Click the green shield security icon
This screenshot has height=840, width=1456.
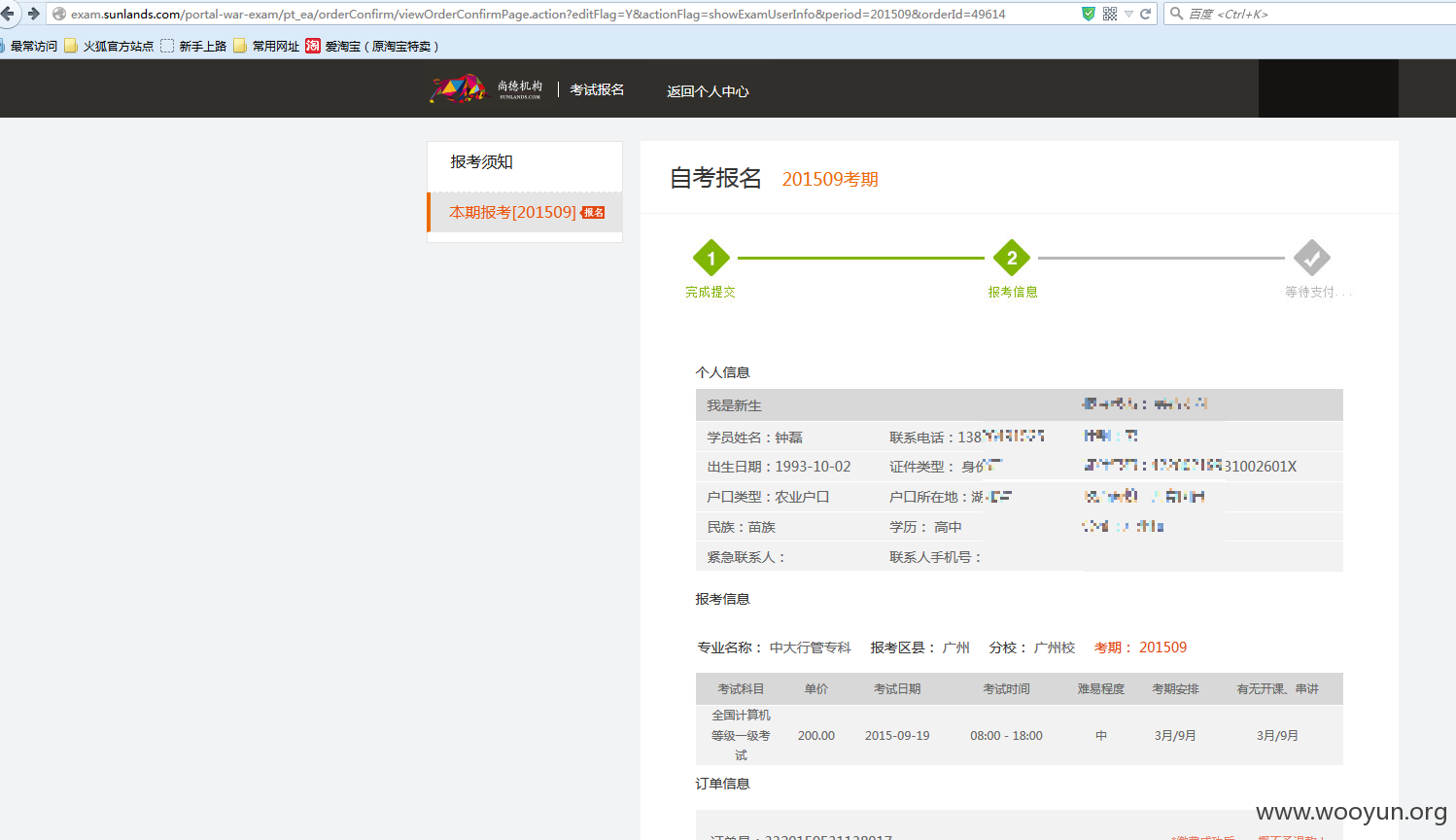click(1089, 14)
